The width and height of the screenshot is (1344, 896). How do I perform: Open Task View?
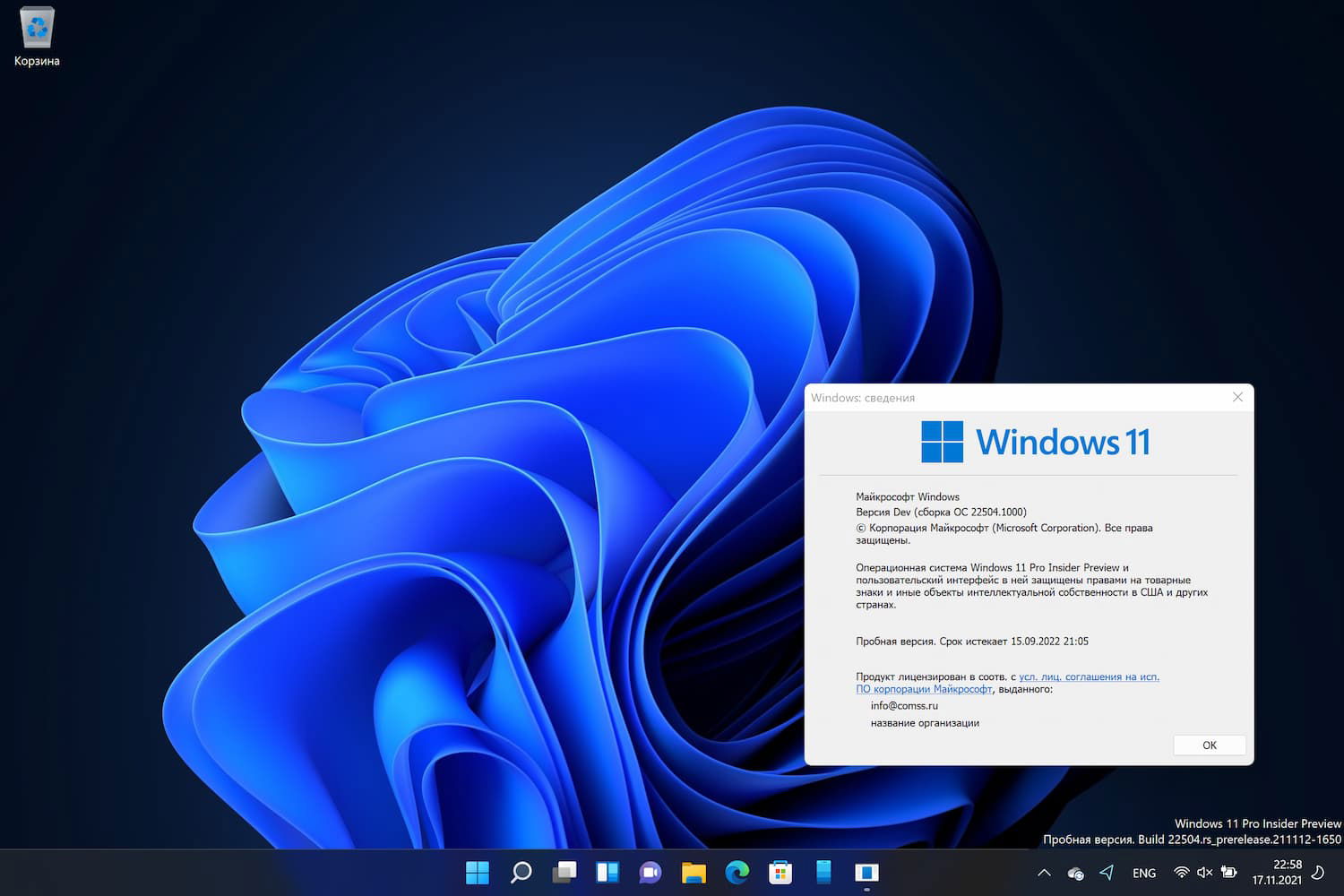tap(564, 872)
